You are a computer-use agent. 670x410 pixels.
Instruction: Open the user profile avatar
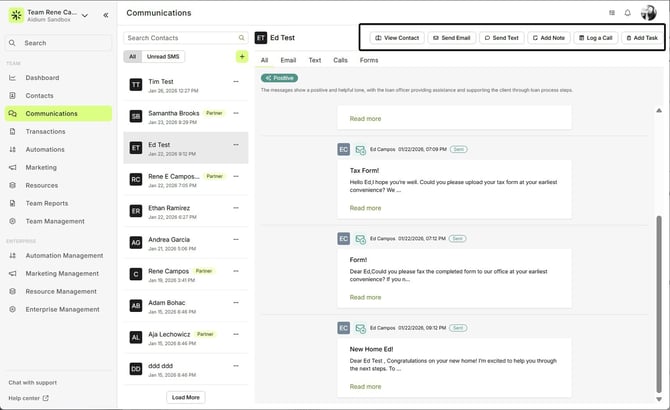(649, 13)
